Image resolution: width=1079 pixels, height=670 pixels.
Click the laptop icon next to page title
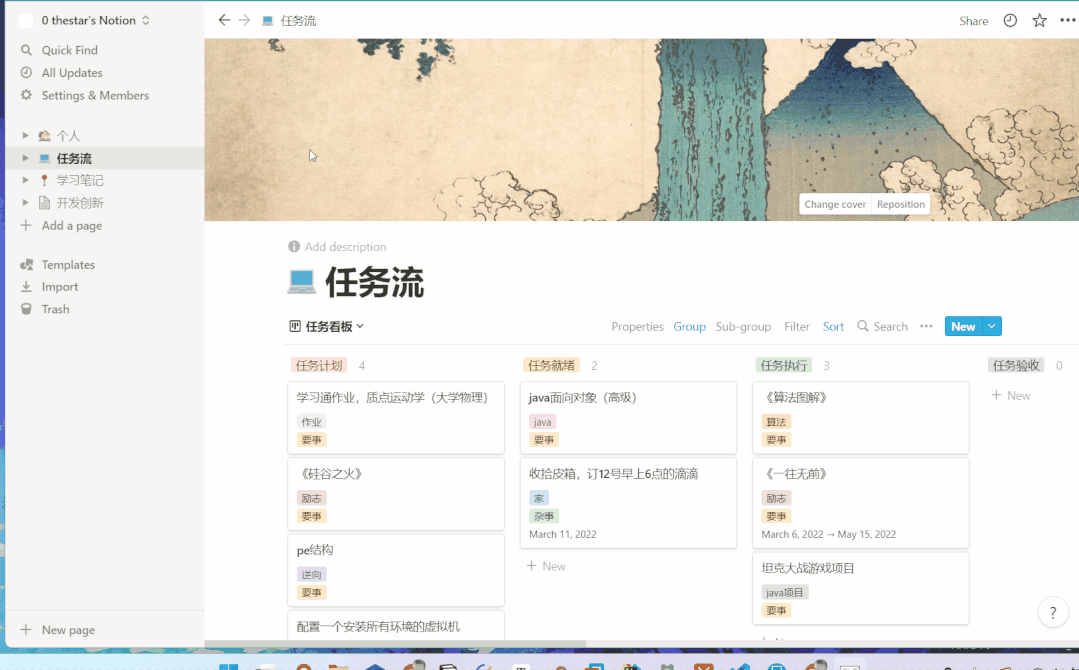(x=301, y=282)
